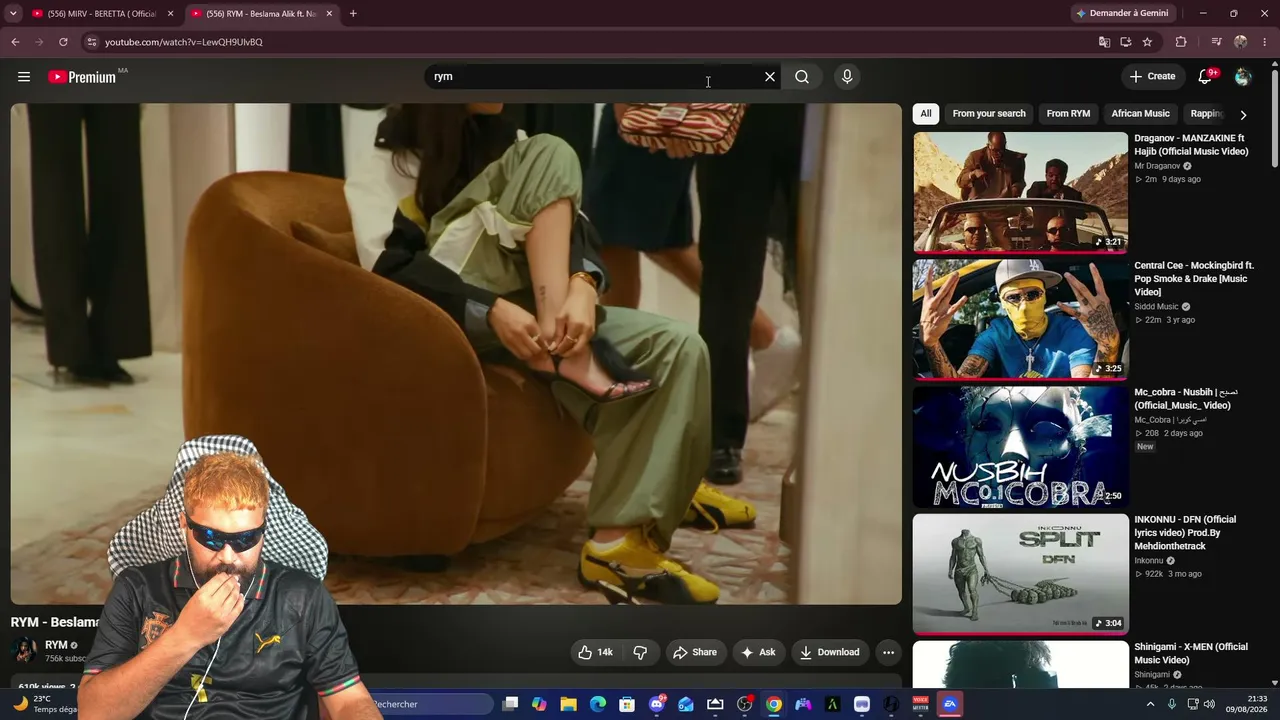Select the From RYM chip
Image resolution: width=1280 pixels, height=720 pixels.
coord(1068,114)
